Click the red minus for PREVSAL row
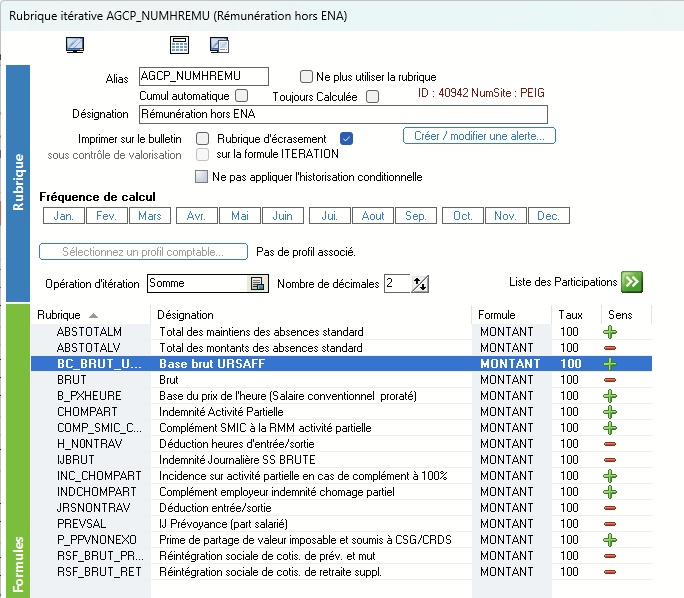The width and height of the screenshot is (684, 598). pos(609,524)
